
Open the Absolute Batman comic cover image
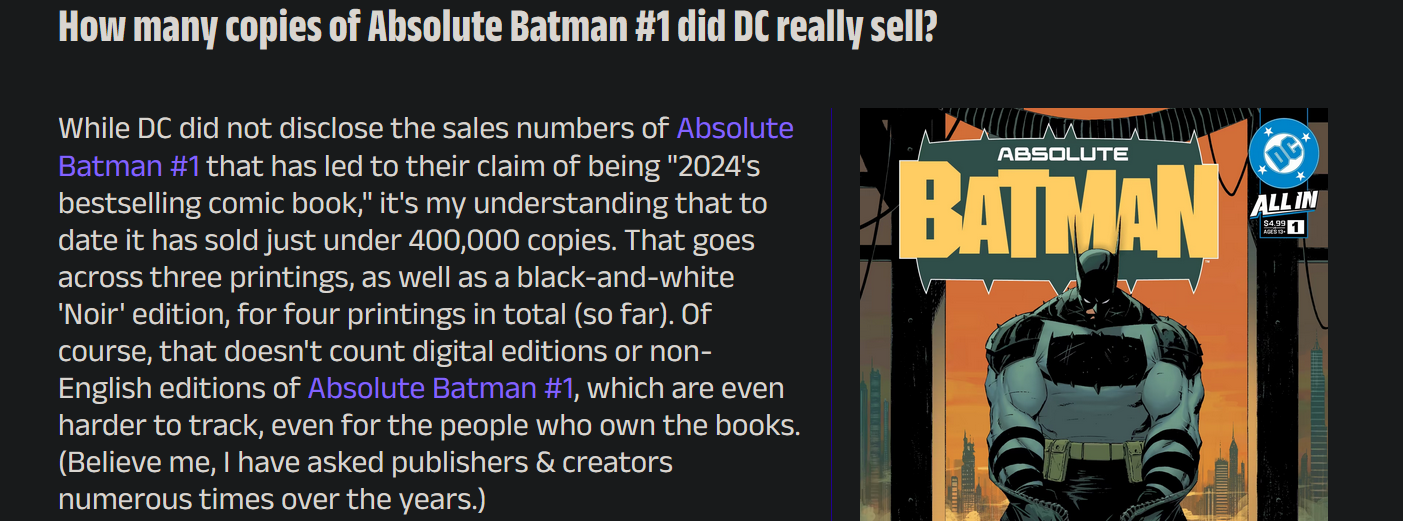pos(1093,314)
